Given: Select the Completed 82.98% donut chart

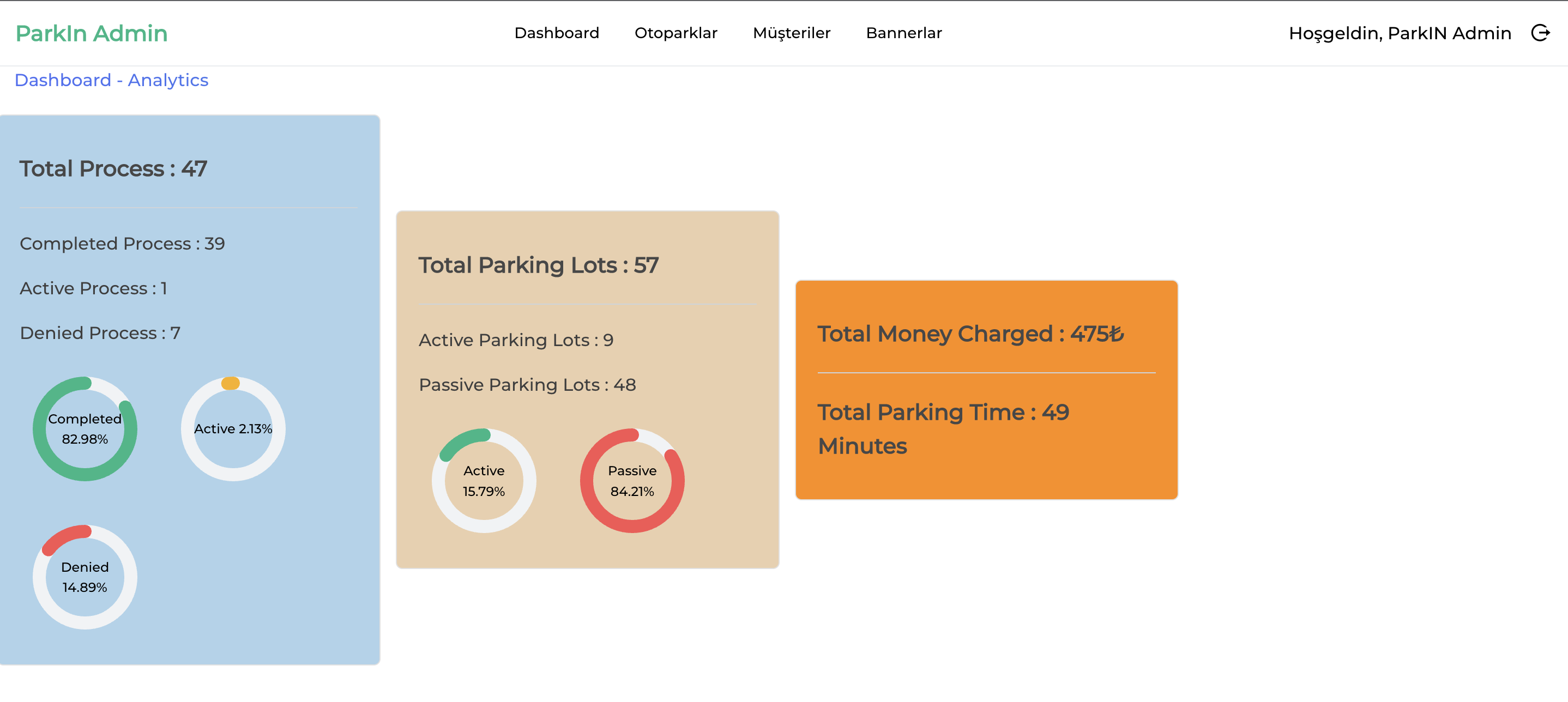Looking at the screenshot, I should [x=85, y=428].
